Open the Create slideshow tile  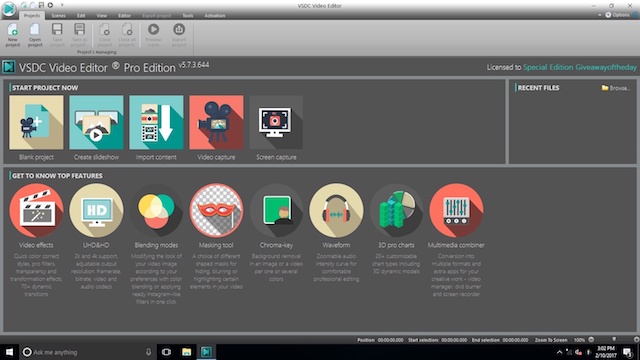tap(96, 122)
